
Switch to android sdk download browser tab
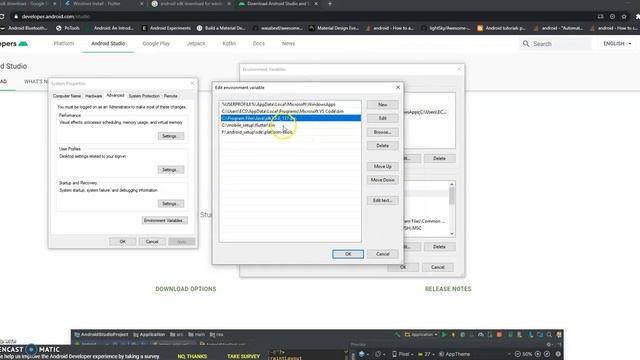191,4
